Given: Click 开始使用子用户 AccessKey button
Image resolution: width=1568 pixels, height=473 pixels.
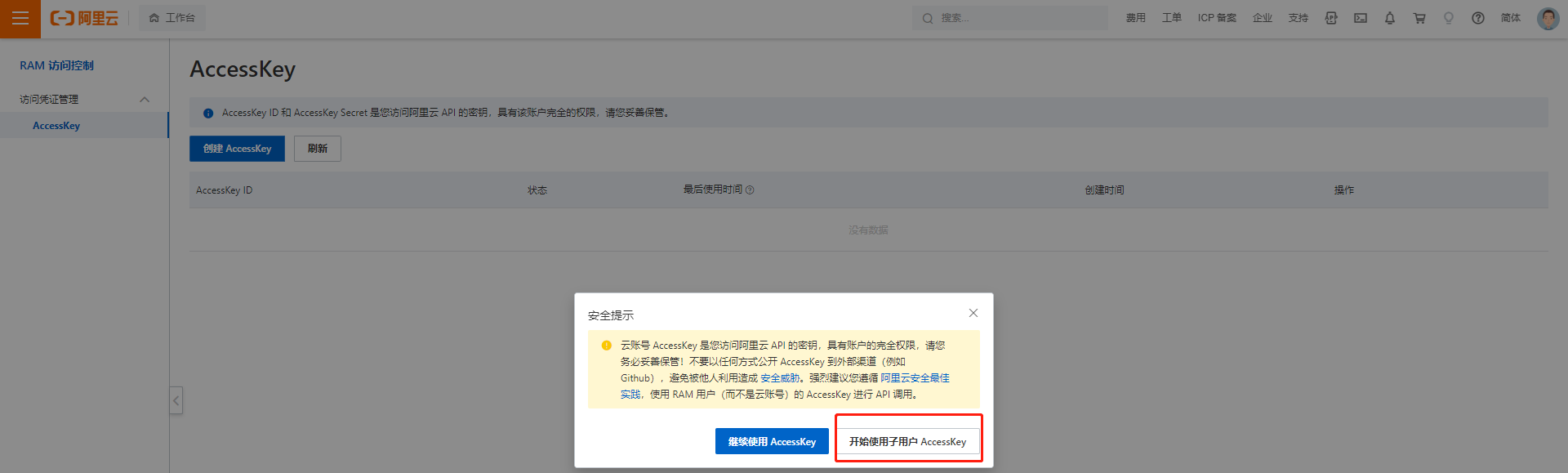Looking at the screenshot, I should pyautogui.click(x=907, y=441).
